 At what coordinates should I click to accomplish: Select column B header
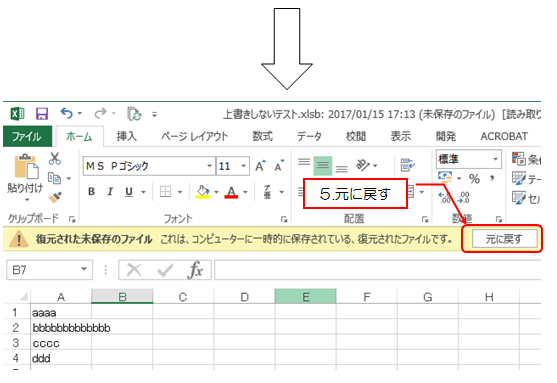pos(122,297)
